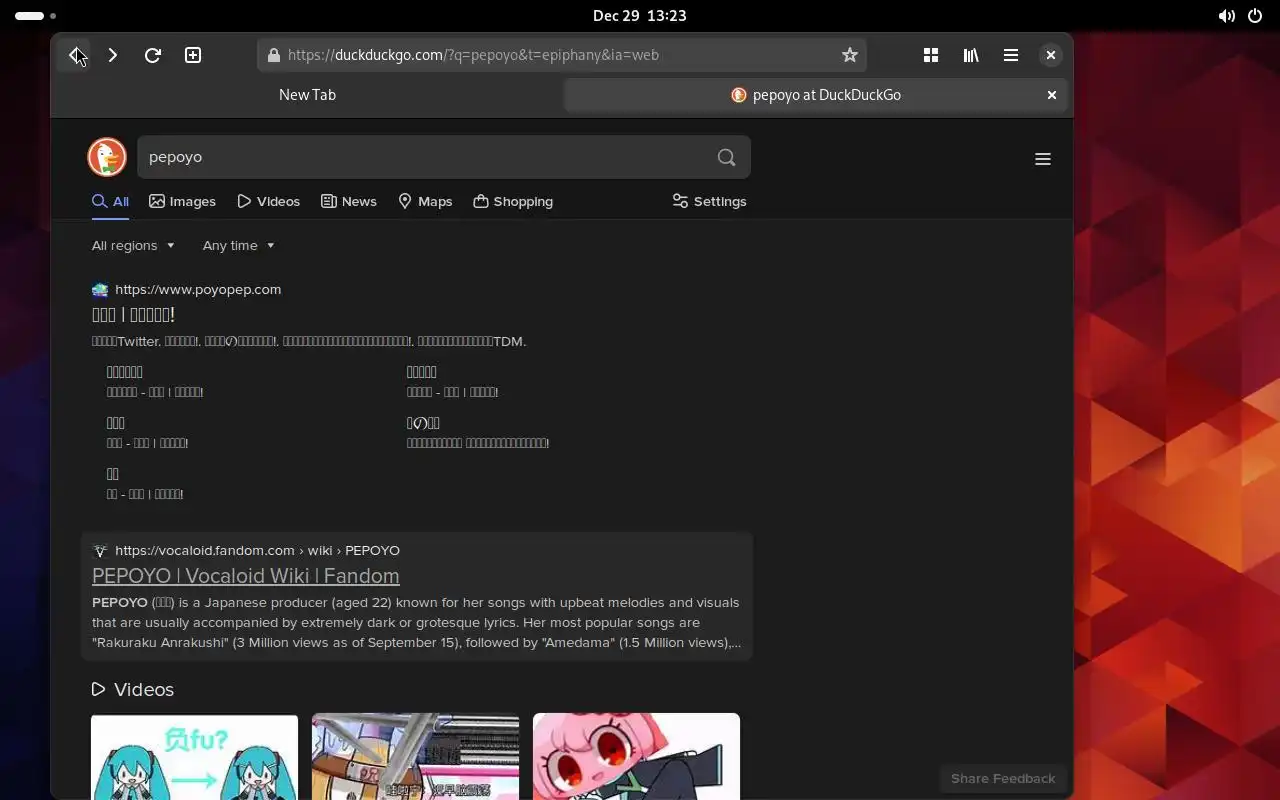Switch to Images results

(x=182, y=201)
